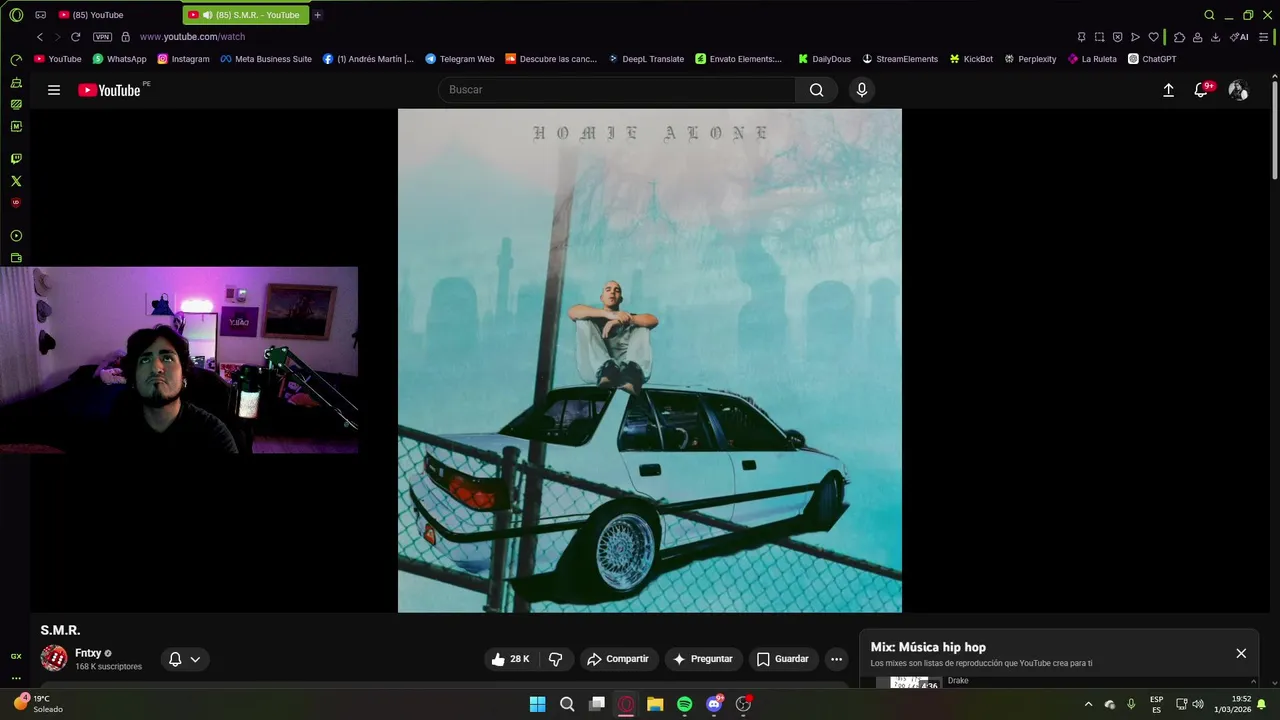This screenshot has height=720, width=1280.
Task: Activate voice search microphone
Action: click(x=862, y=90)
